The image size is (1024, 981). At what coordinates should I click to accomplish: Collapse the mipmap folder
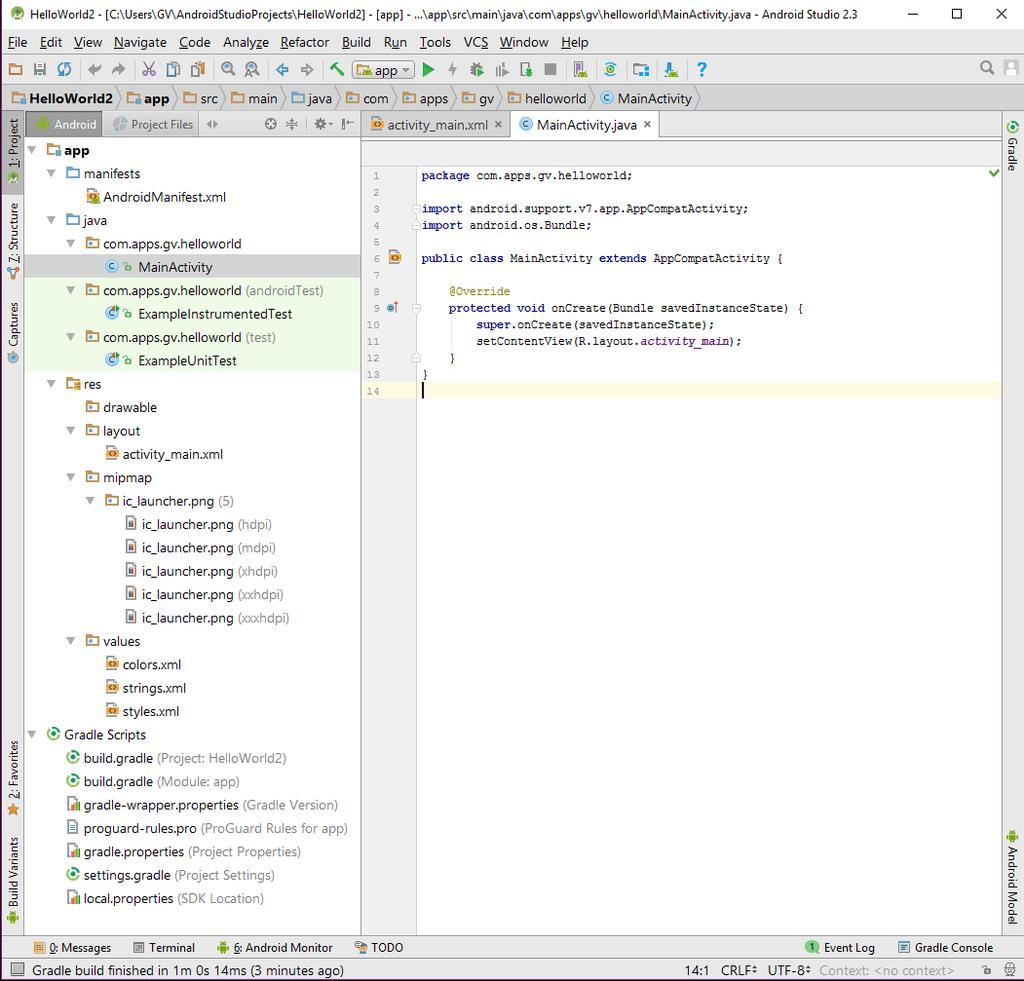tap(71, 477)
